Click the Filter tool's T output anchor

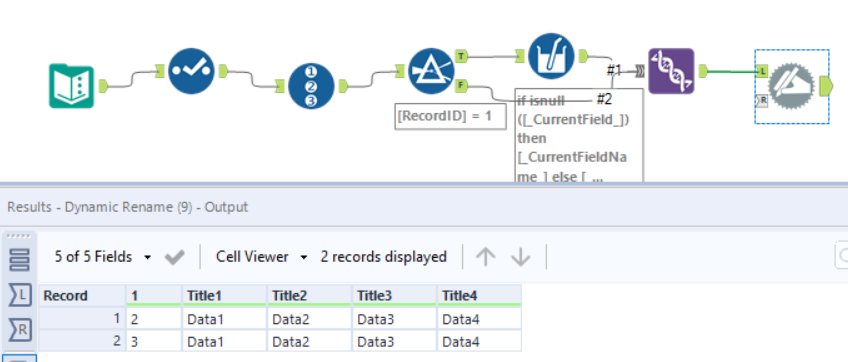pos(462,56)
